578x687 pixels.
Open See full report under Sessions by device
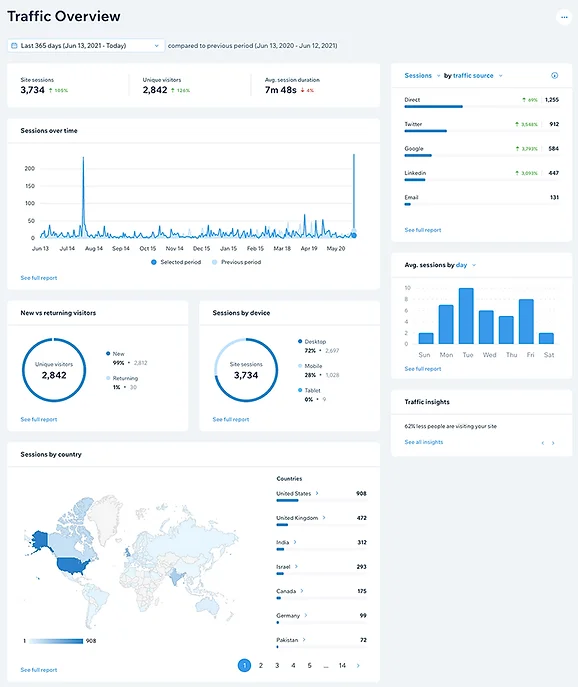(230, 419)
